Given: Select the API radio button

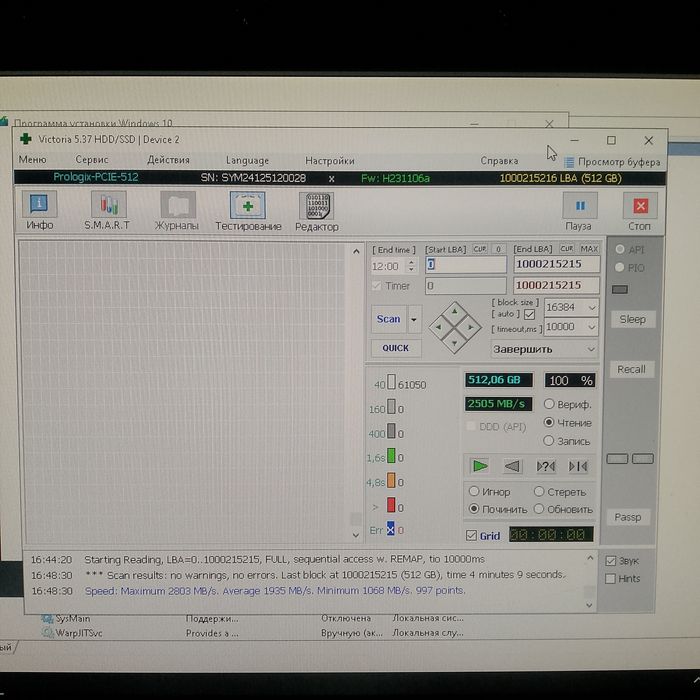Looking at the screenshot, I should tap(620, 249).
